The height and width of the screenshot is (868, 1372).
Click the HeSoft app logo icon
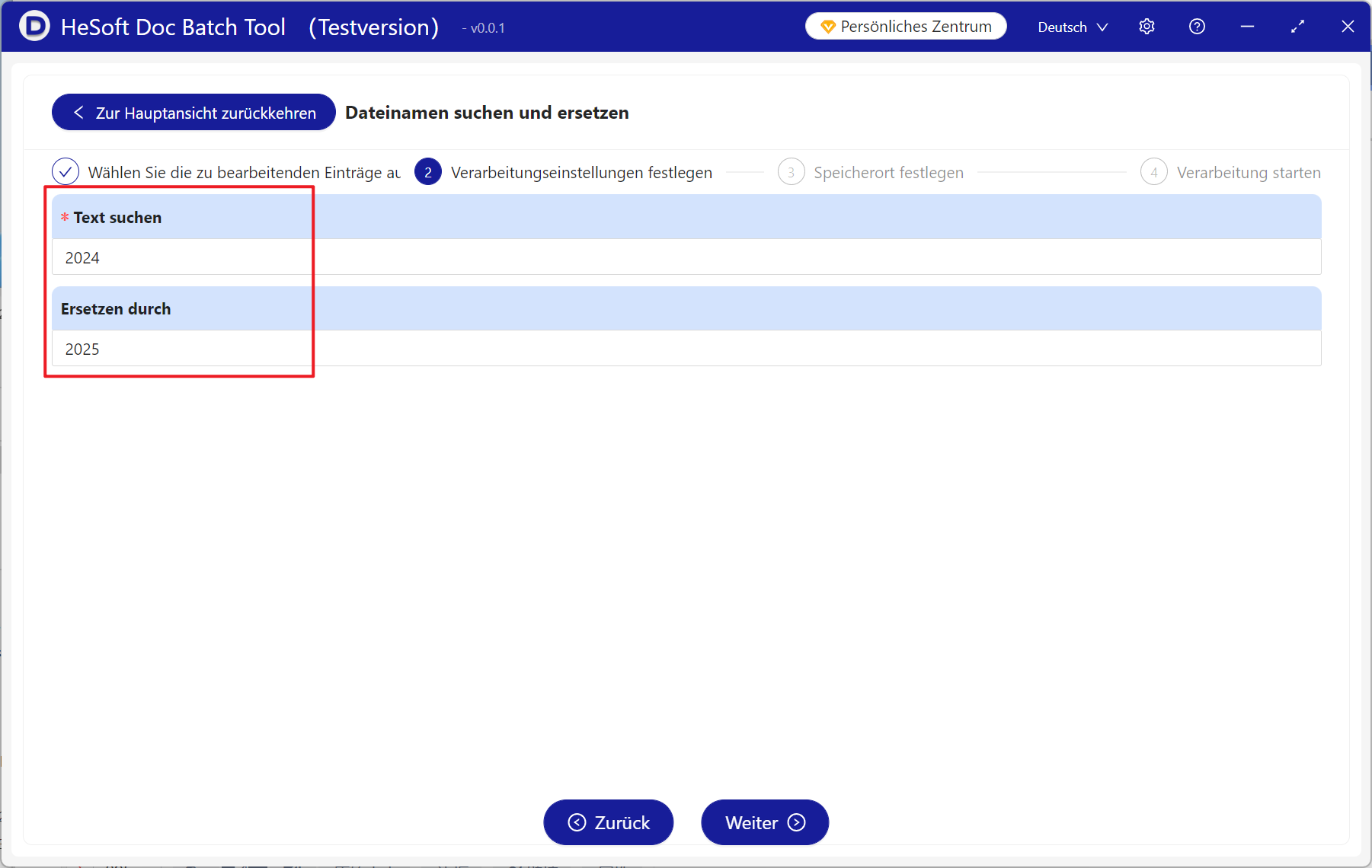coord(34,27)
